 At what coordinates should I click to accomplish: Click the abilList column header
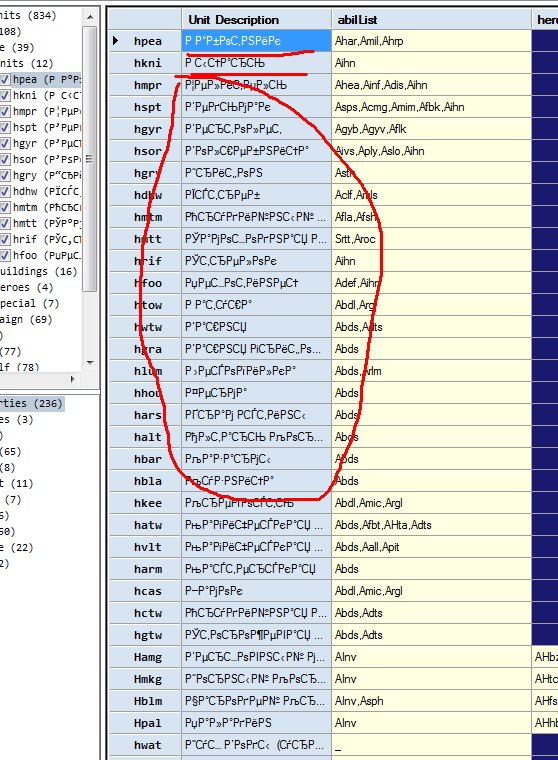point(431,19)
